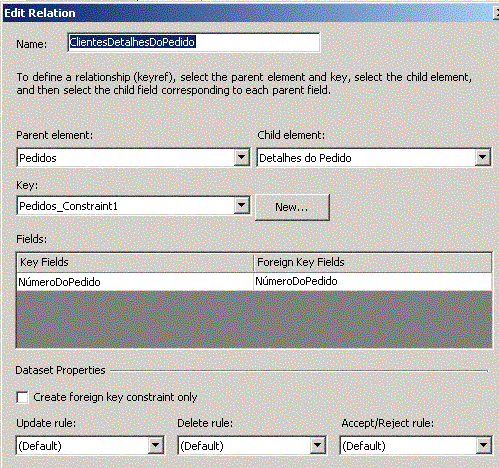The height and width of the screenshot is (468, 499).
Task: Enable Create foreign key constraint only
Action: click(x=22, y=397)
